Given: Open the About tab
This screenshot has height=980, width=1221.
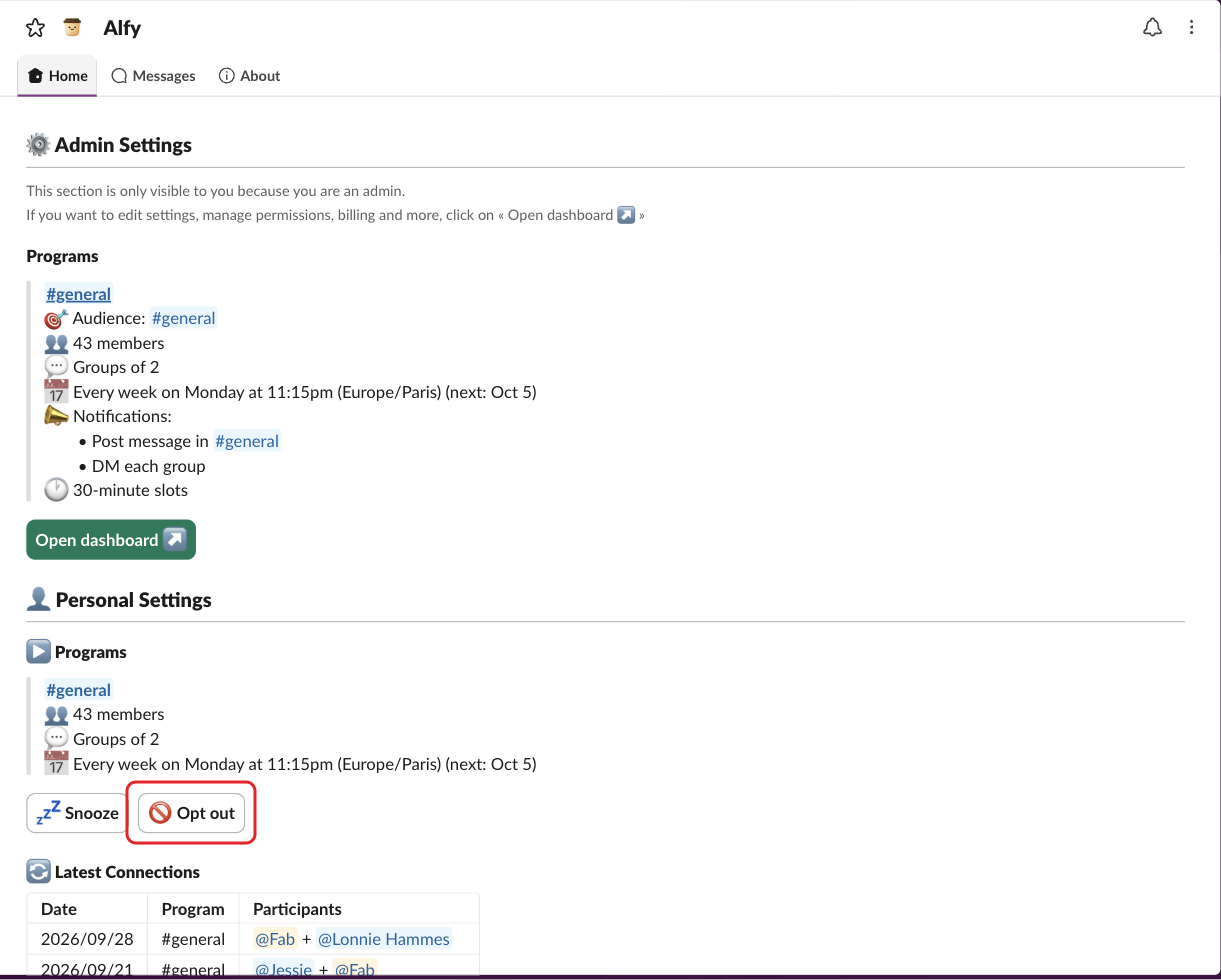Looking at the screenshot, I should pyautogui.click(x=249, y=76).
